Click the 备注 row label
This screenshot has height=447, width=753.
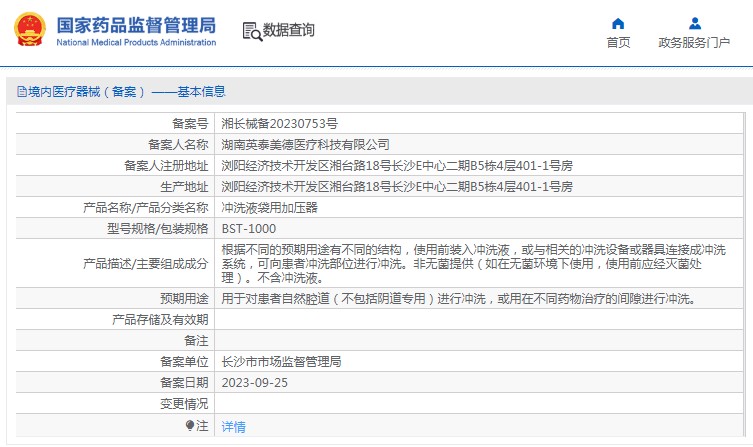196,341
